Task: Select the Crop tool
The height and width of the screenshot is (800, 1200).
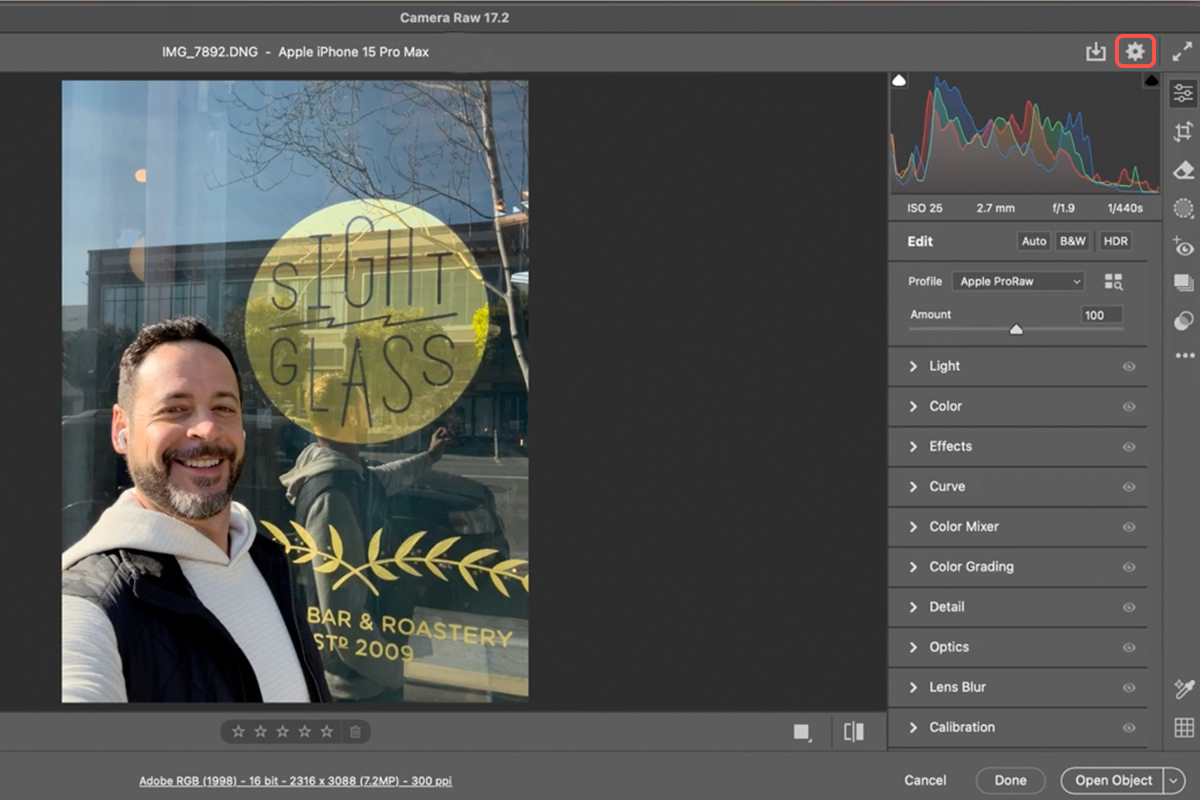Action: 1184,131
